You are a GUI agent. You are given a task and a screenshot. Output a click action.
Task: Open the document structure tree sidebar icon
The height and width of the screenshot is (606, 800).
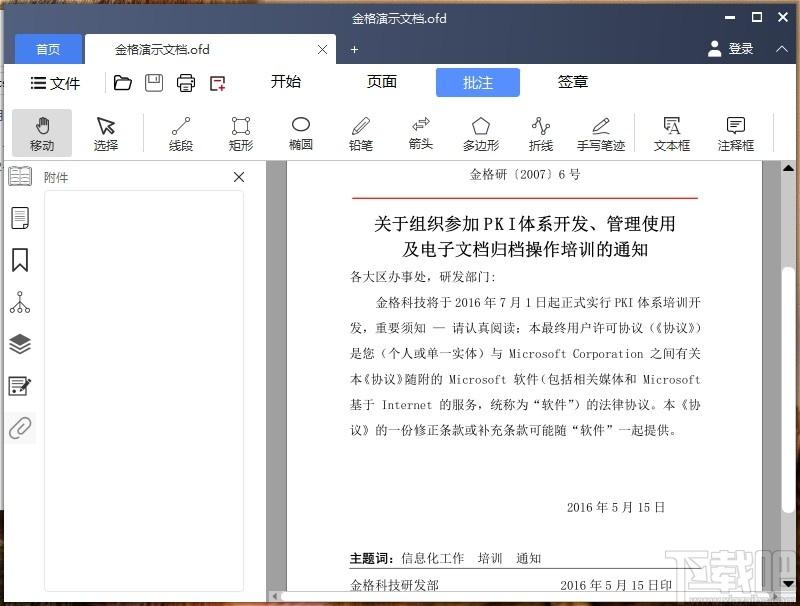pyautogui.click(x=20, y=302)
